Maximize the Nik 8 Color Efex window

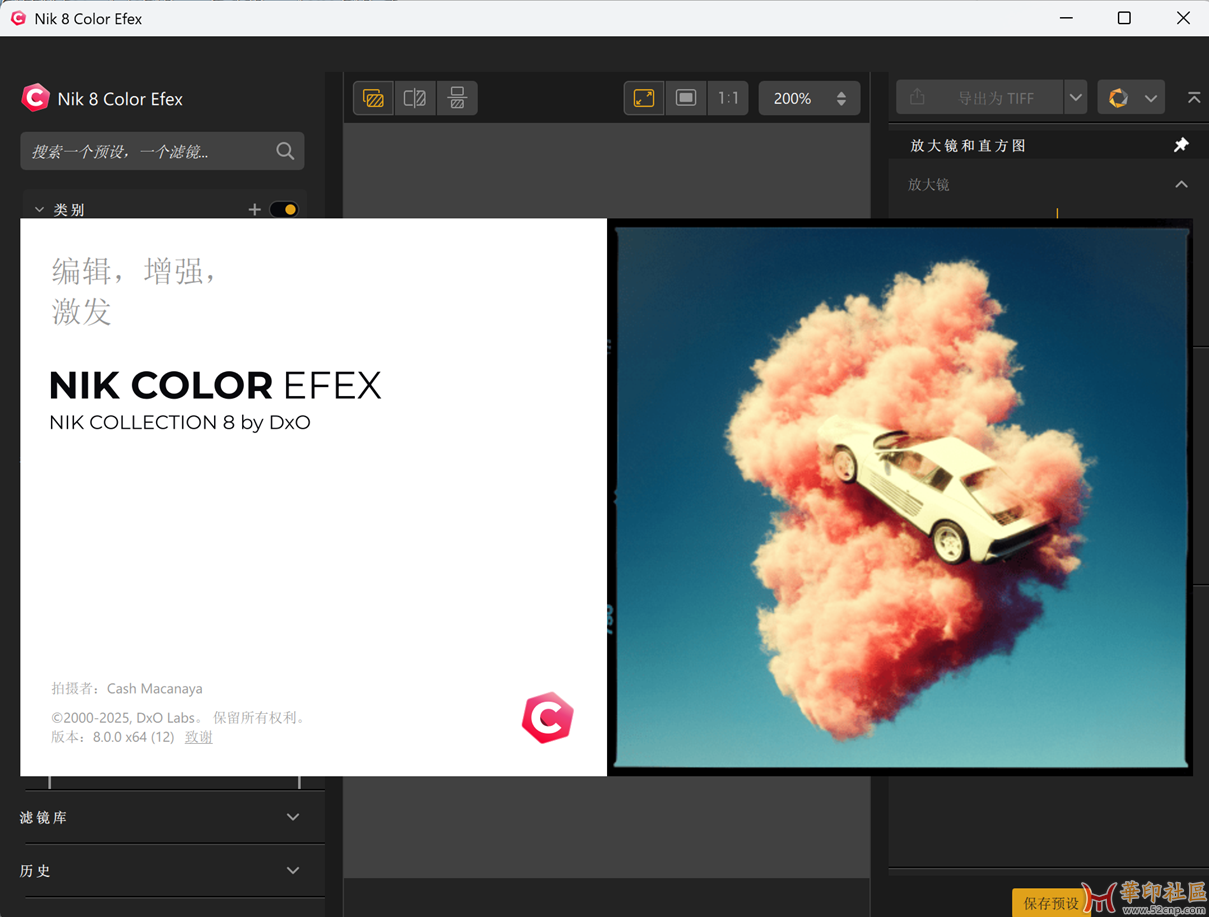[x=1124, y=18]
